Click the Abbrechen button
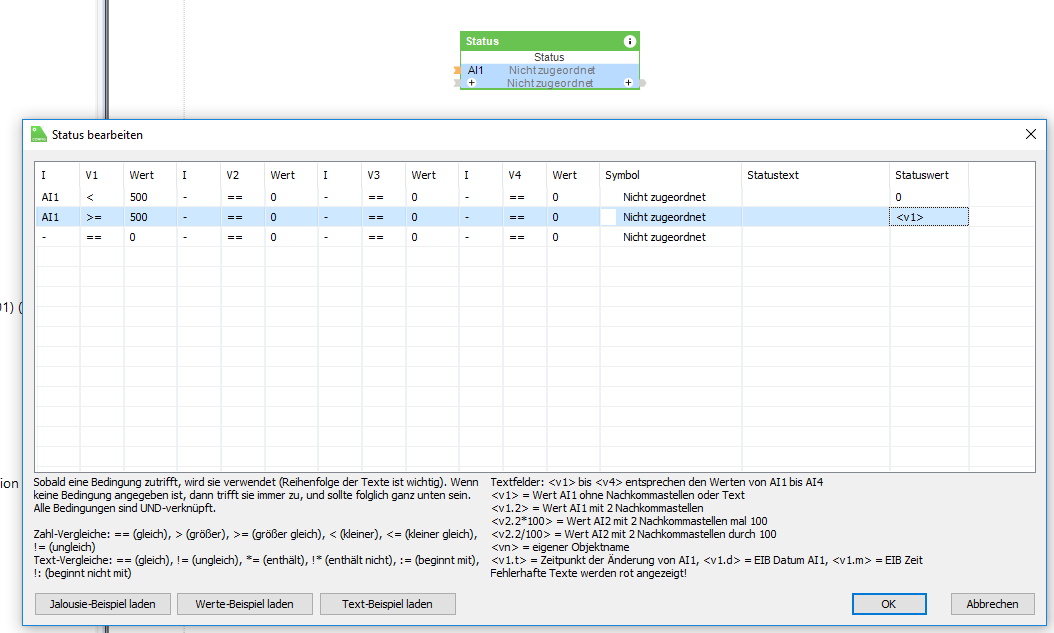The height and width of the screenshot is (633, 1054). coord(992,604)
